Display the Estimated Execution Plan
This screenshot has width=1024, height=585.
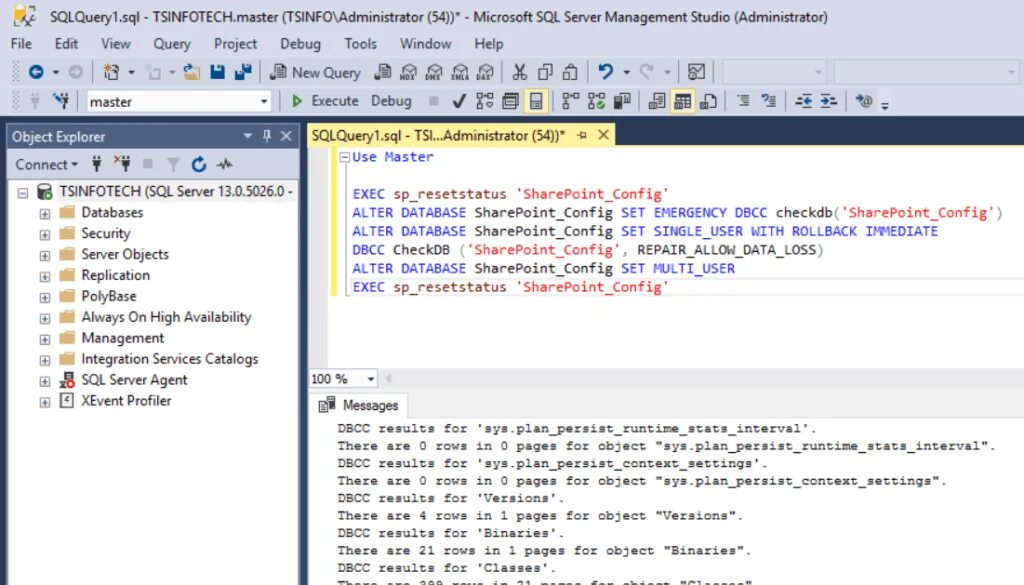pyautogui.click(x=485, y=101)
